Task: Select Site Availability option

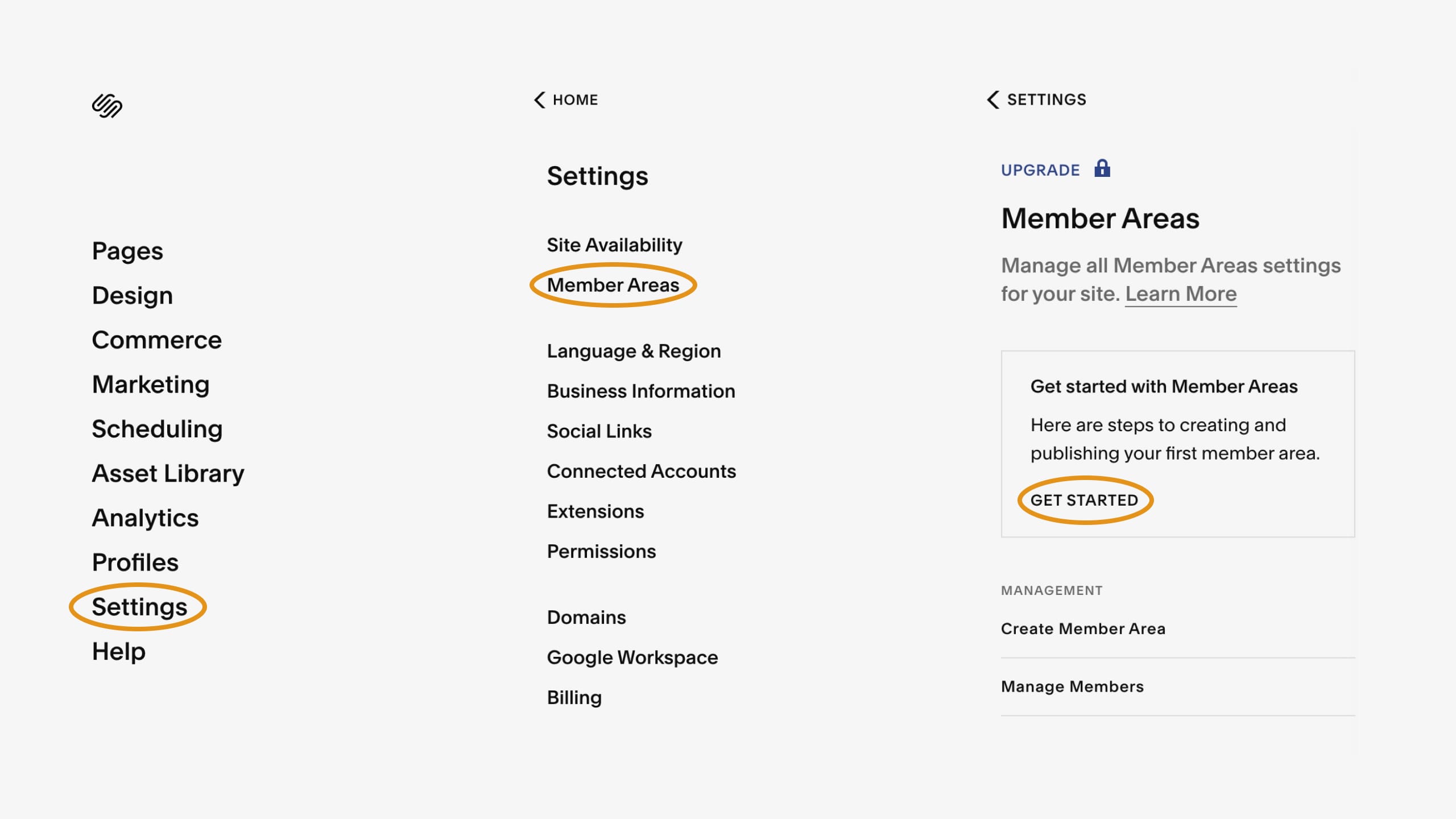Action: (615, 244)
